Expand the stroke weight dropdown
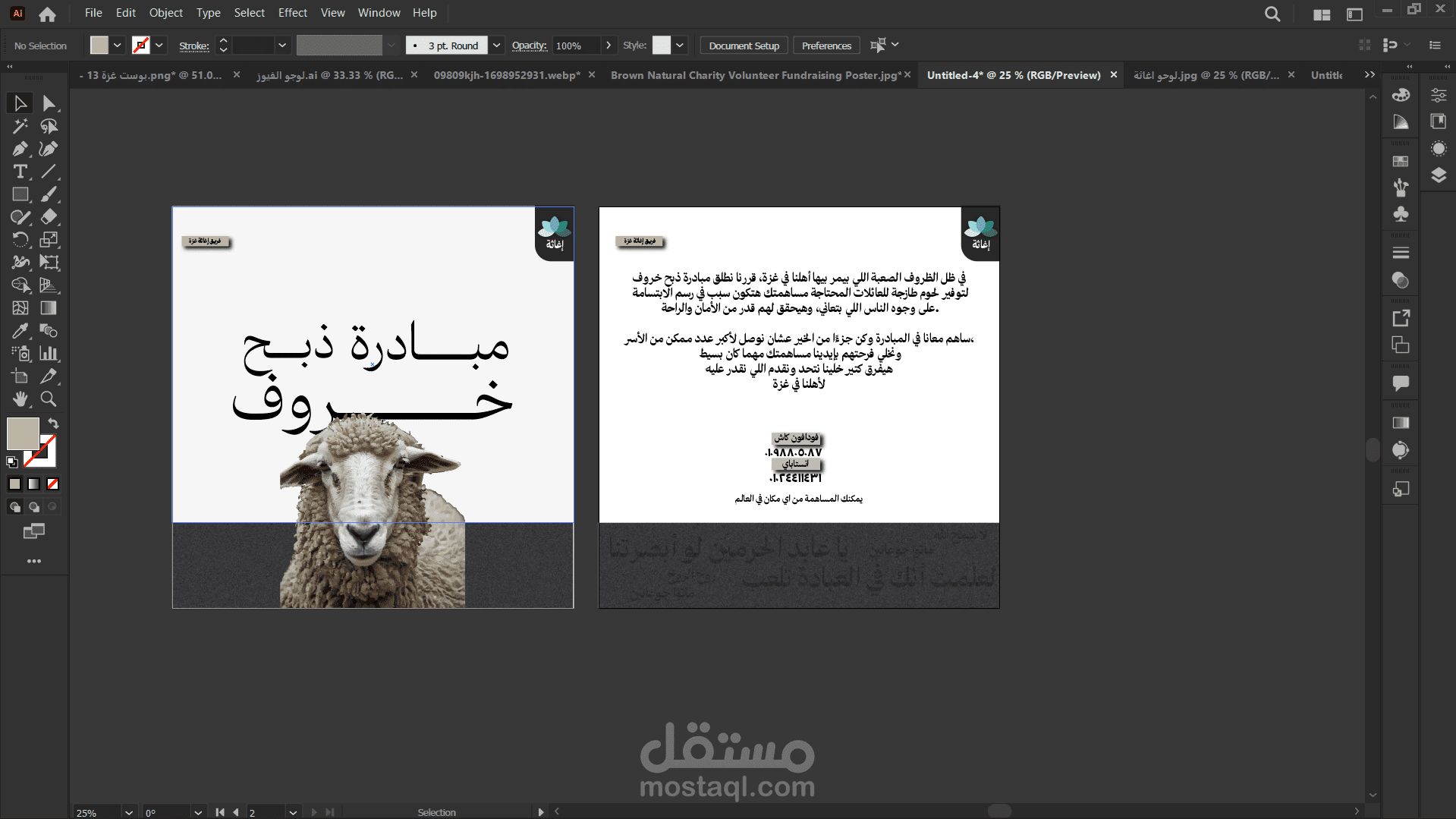 click(282, 46)
